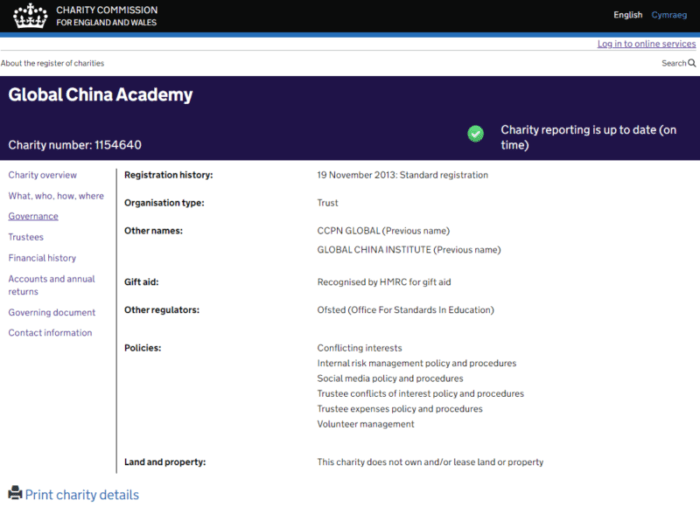Go to Charity overview section

click(42, 175)
